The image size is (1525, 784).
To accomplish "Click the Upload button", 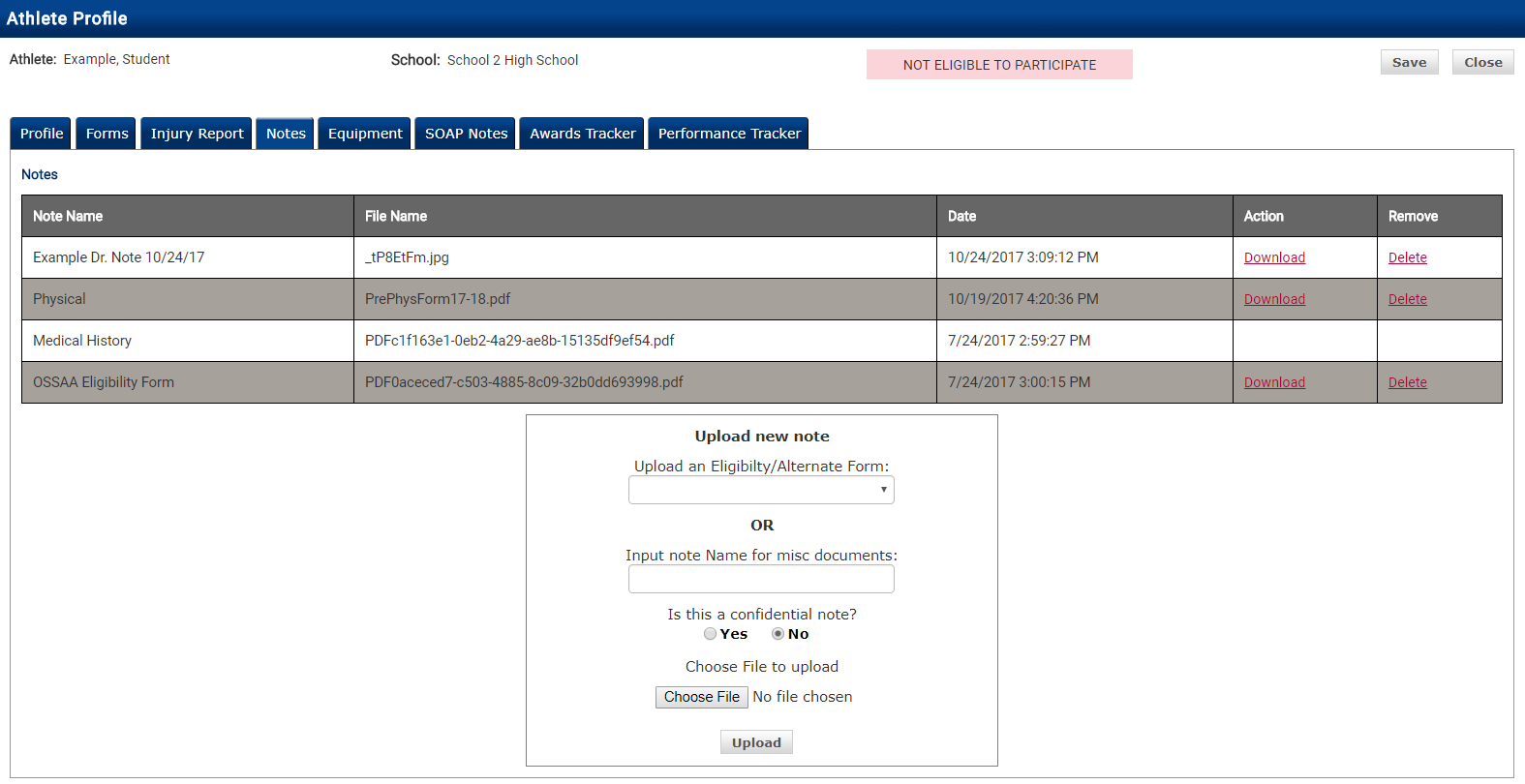I will [x=756, y=742].
